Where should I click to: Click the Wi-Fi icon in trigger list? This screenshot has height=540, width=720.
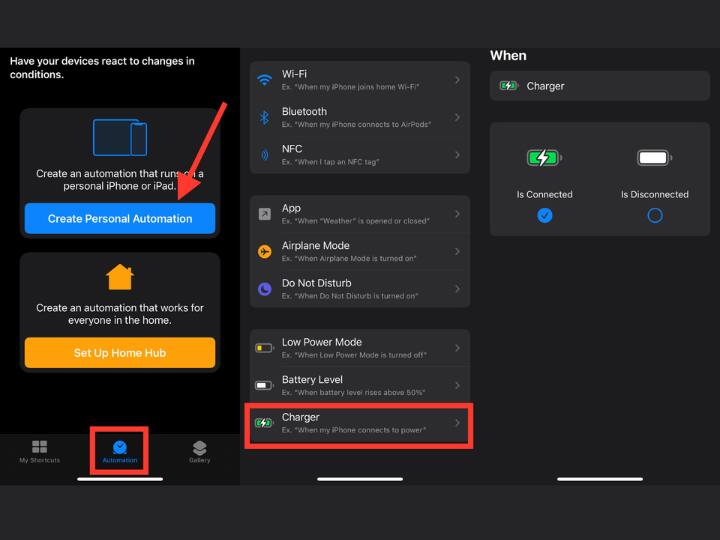click(x=265, y=80)
